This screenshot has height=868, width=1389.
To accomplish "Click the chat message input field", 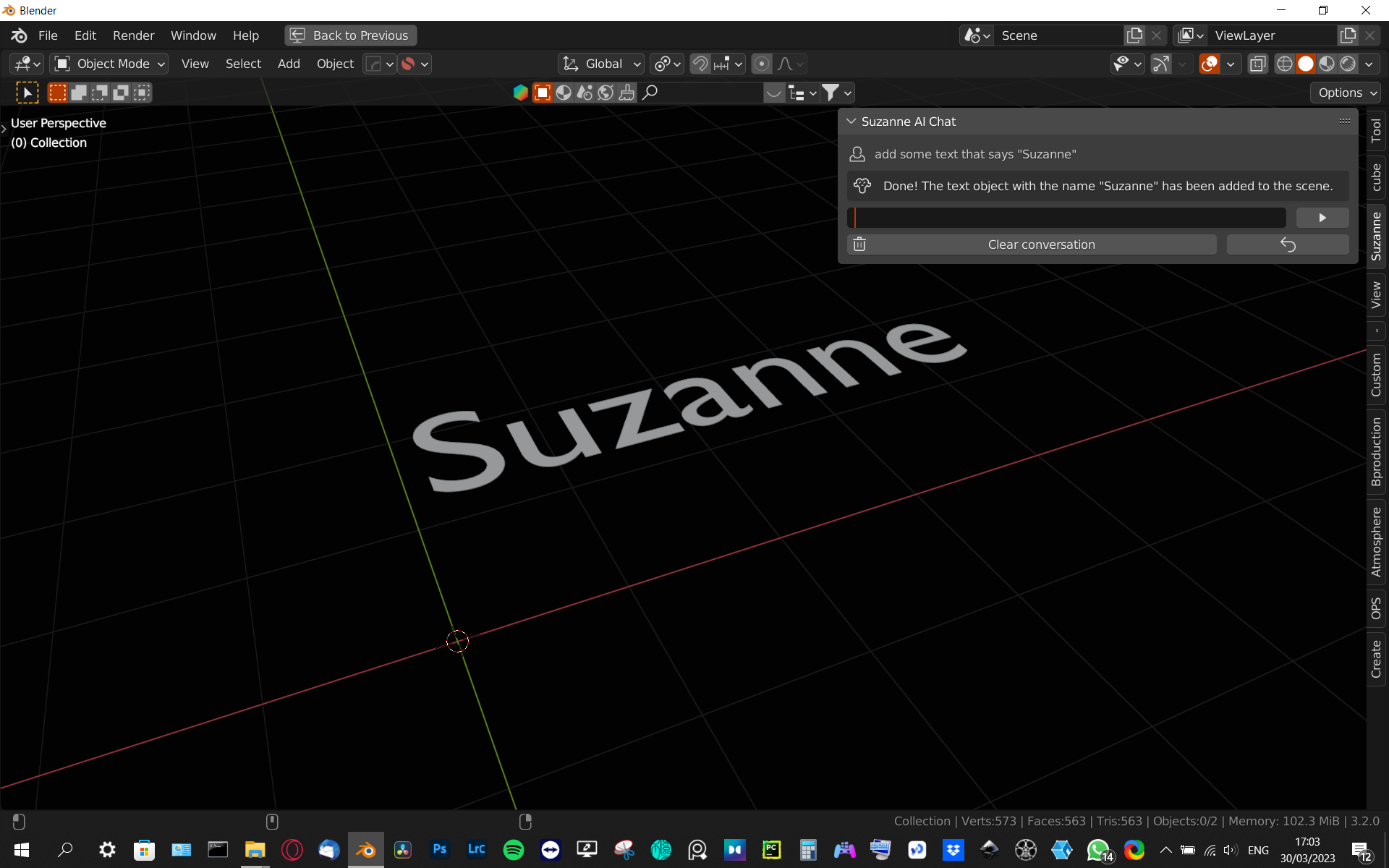I will pyautogui.click(x=1066, y=218).
